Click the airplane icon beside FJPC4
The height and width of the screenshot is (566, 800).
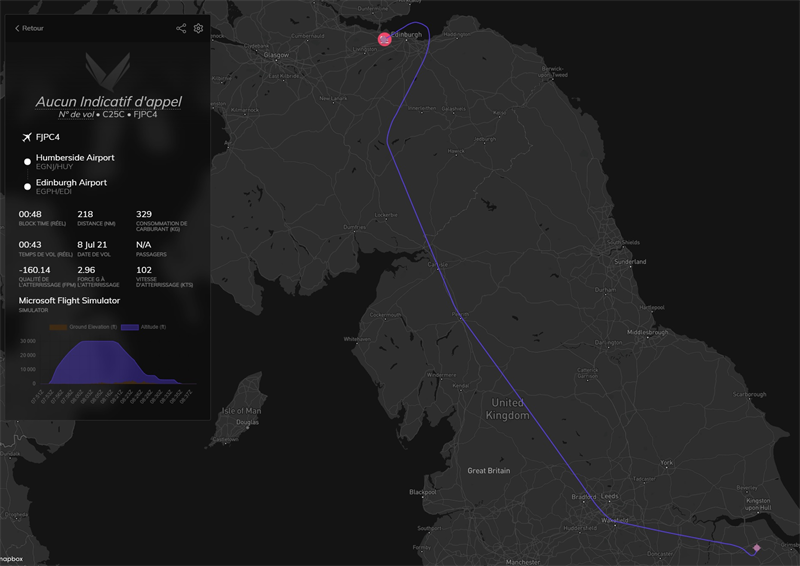(x=26, y=137)
